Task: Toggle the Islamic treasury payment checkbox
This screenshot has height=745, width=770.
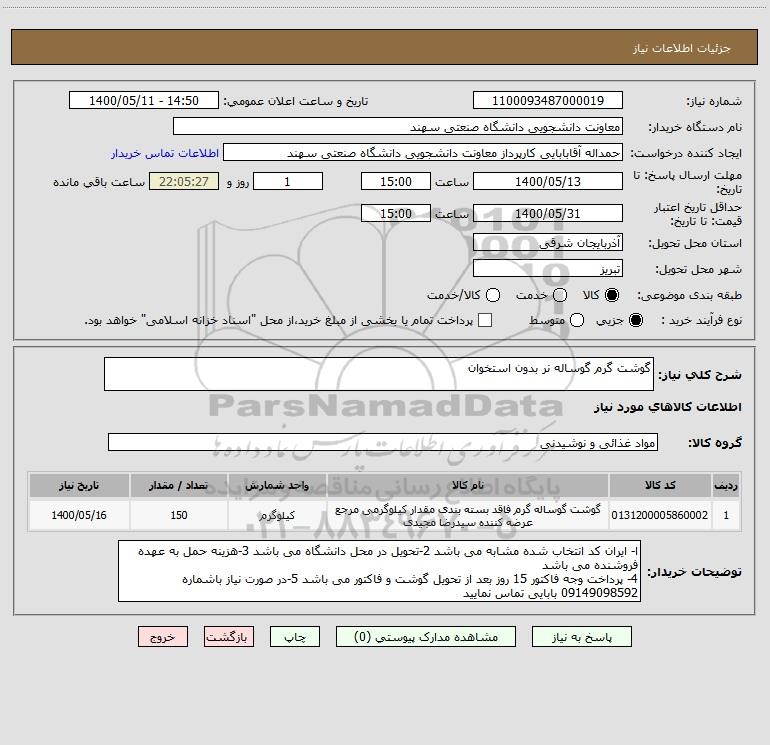Action: (x=485, y=320)
